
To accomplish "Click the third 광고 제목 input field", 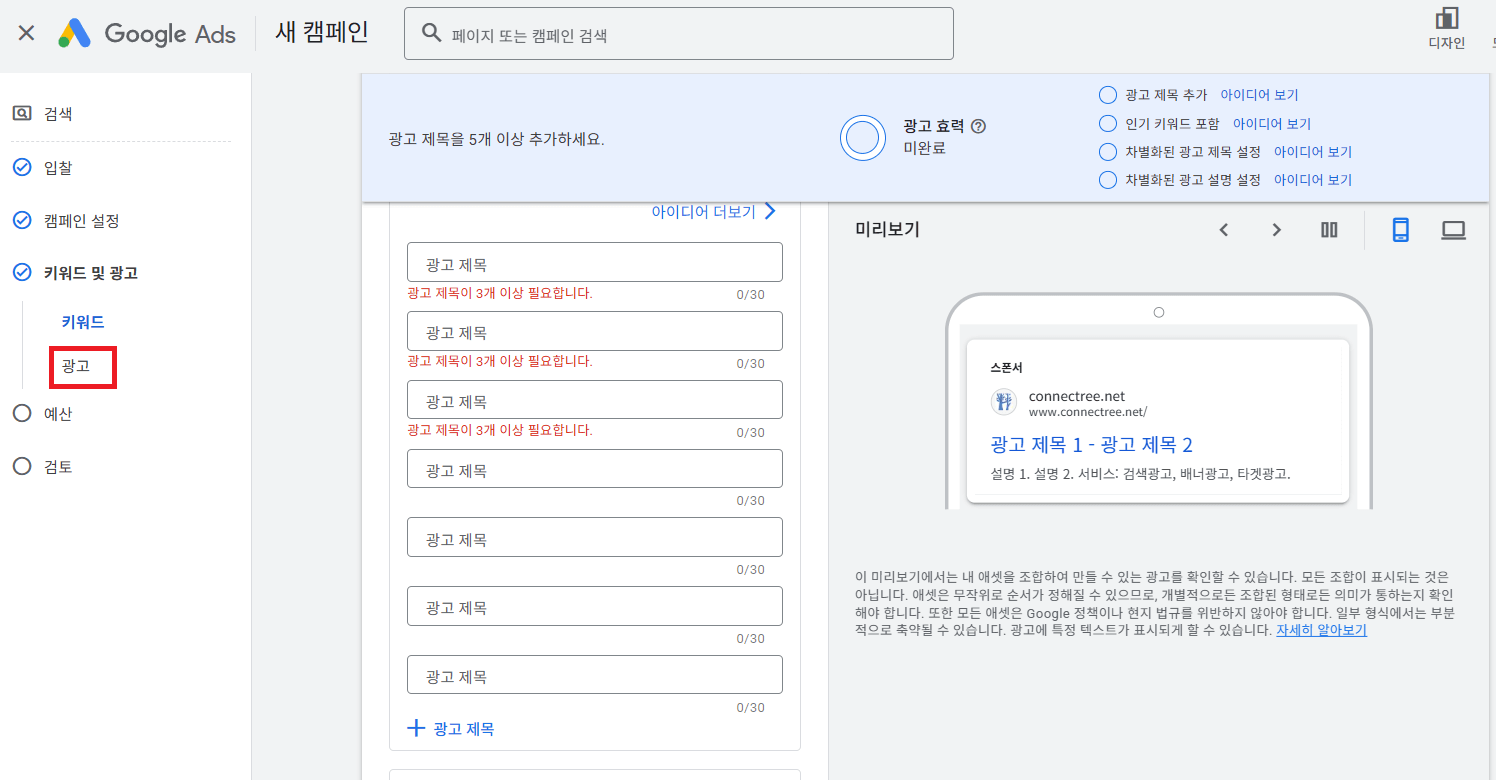I will [595, 399].
